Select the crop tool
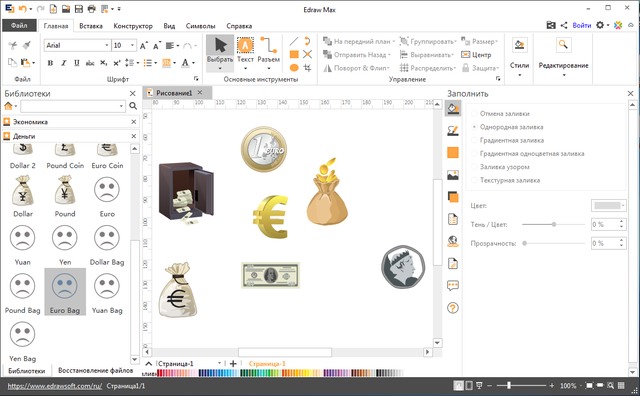The width and height of the screenshot is (640, 396). click(x=307, y=68)
